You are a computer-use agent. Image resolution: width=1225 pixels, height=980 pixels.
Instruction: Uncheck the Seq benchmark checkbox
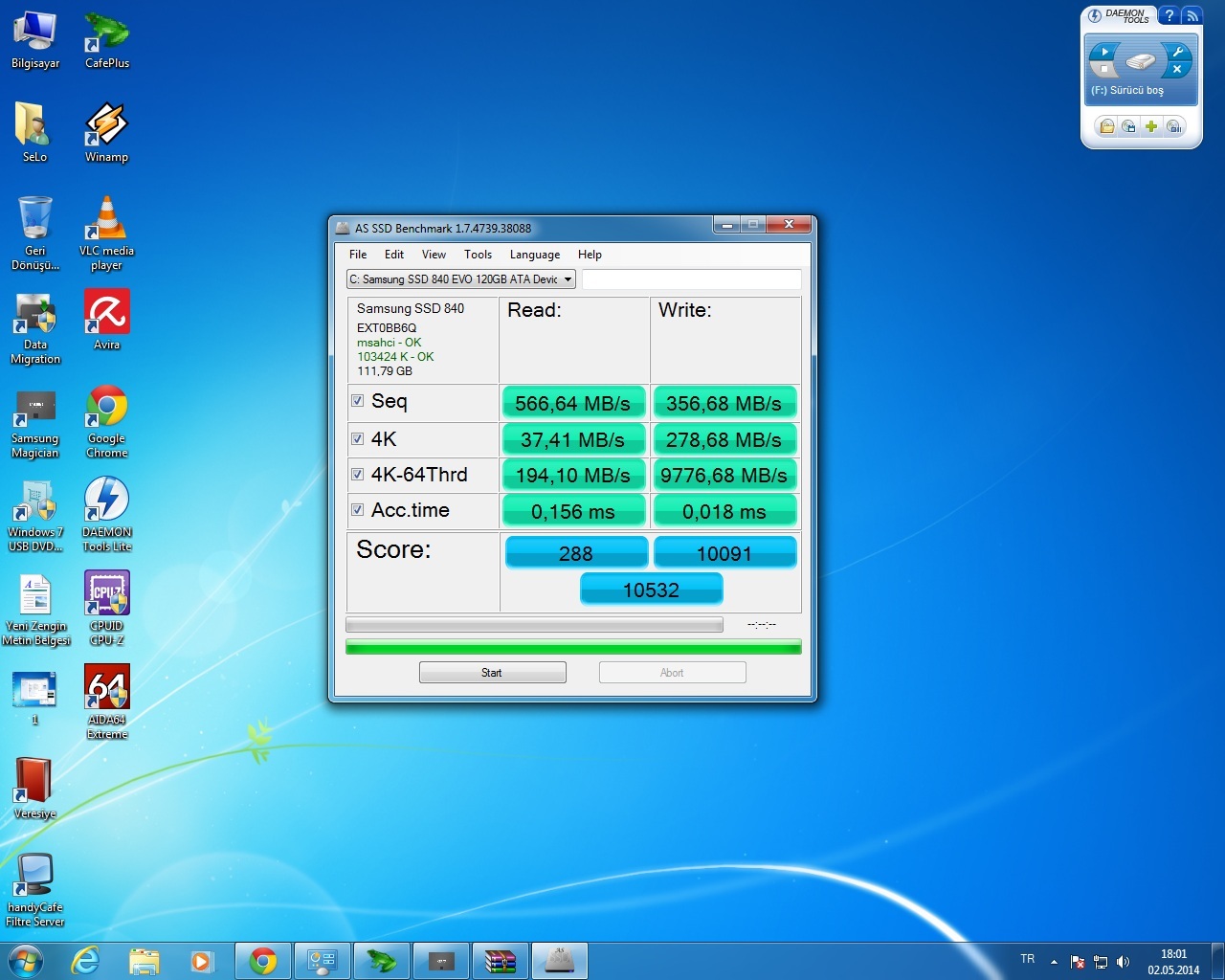[357, 401]
